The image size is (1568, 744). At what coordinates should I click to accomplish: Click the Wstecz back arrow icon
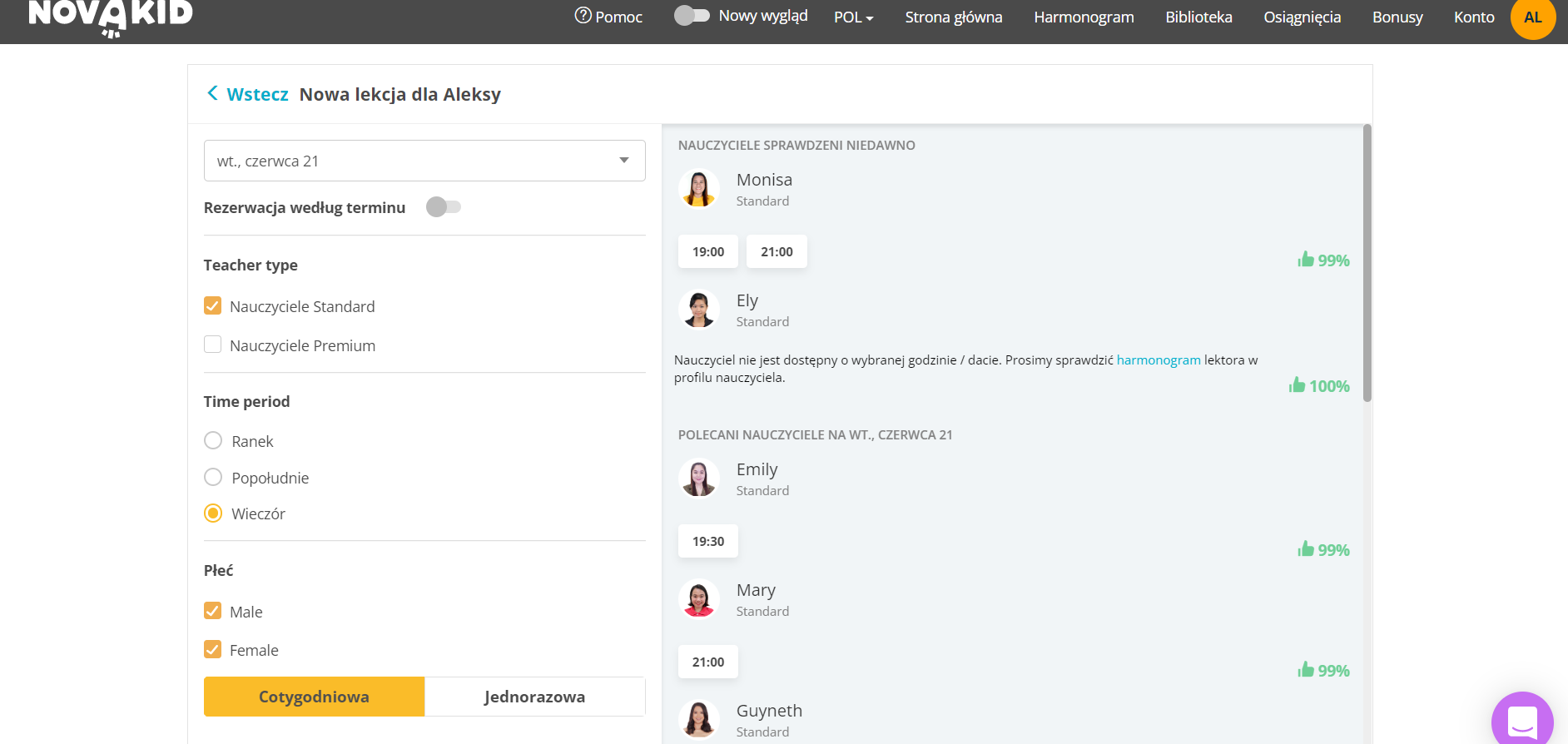212,93
